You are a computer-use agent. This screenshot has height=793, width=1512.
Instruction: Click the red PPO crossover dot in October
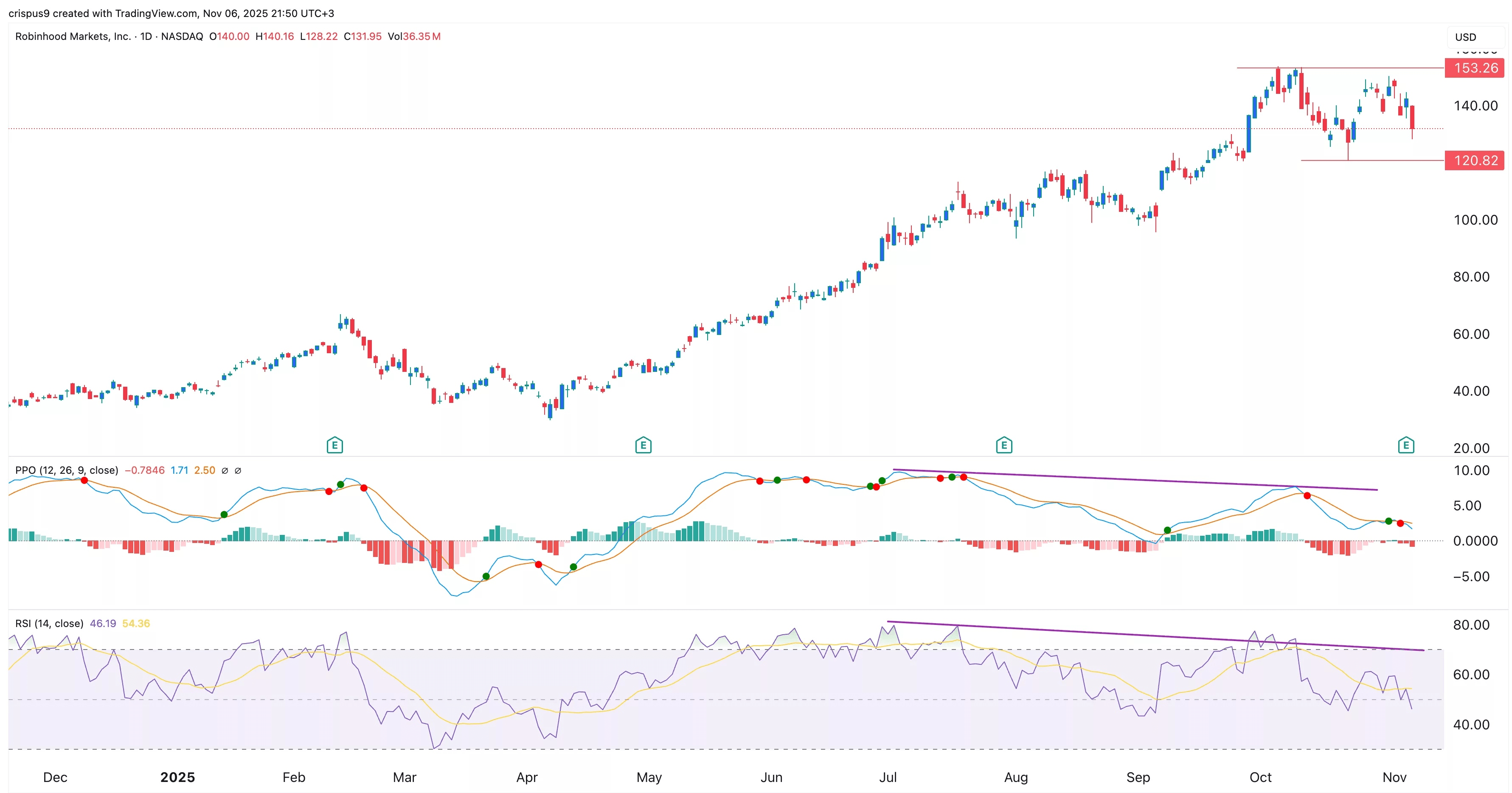[x=1307, y=495]
